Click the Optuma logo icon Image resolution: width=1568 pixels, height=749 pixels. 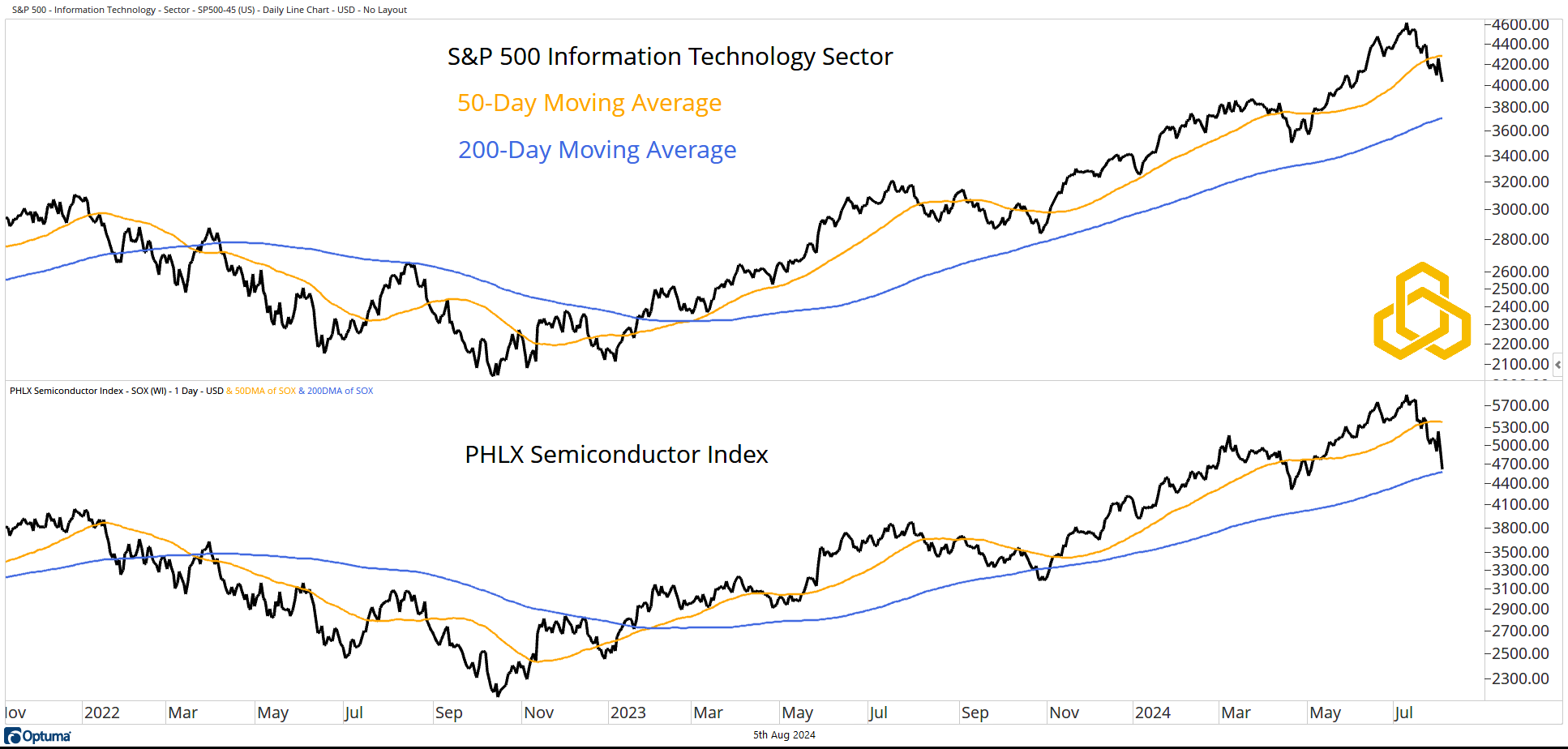pos(13,736)
